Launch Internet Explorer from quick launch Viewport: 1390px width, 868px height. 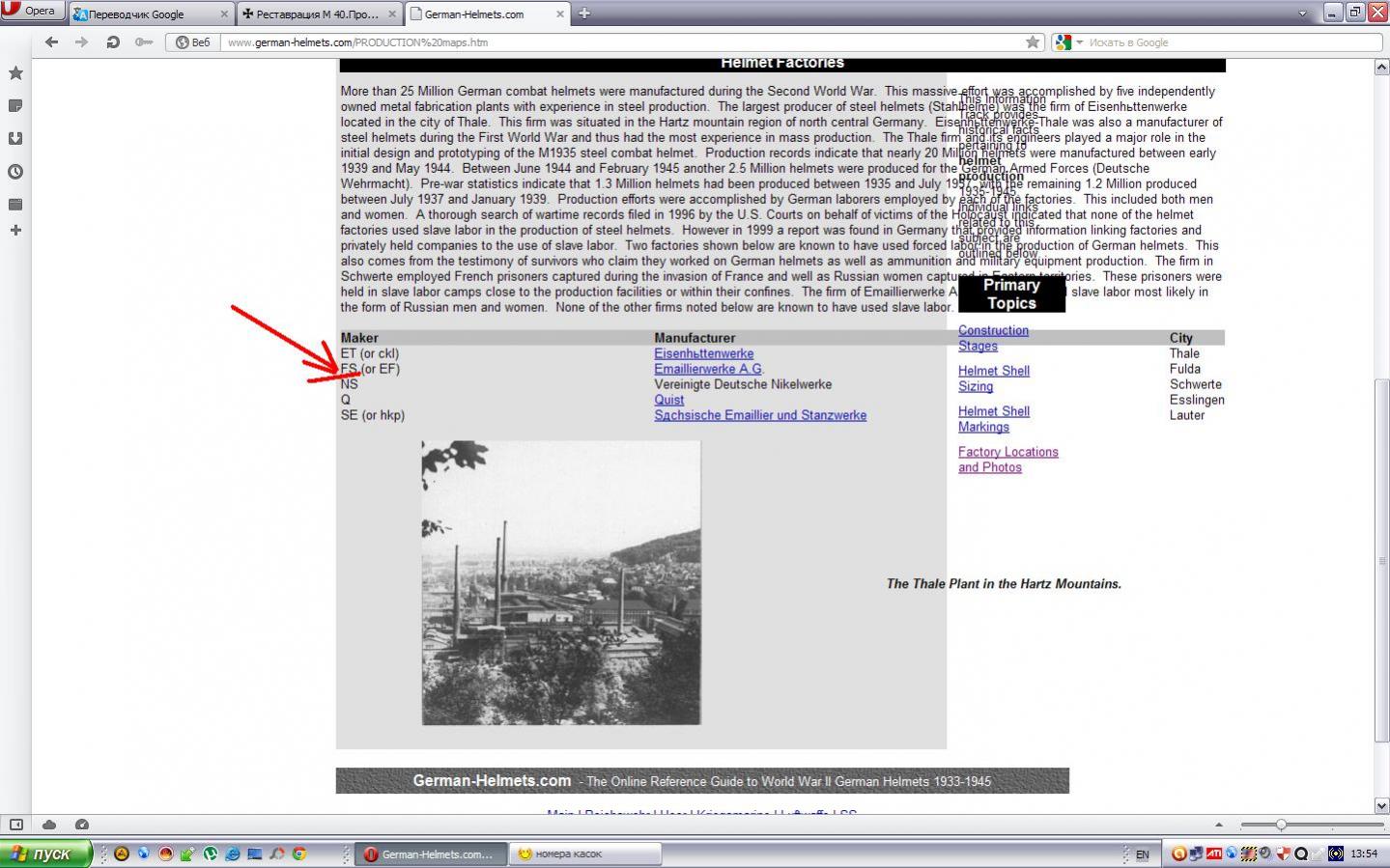[233, 854]
